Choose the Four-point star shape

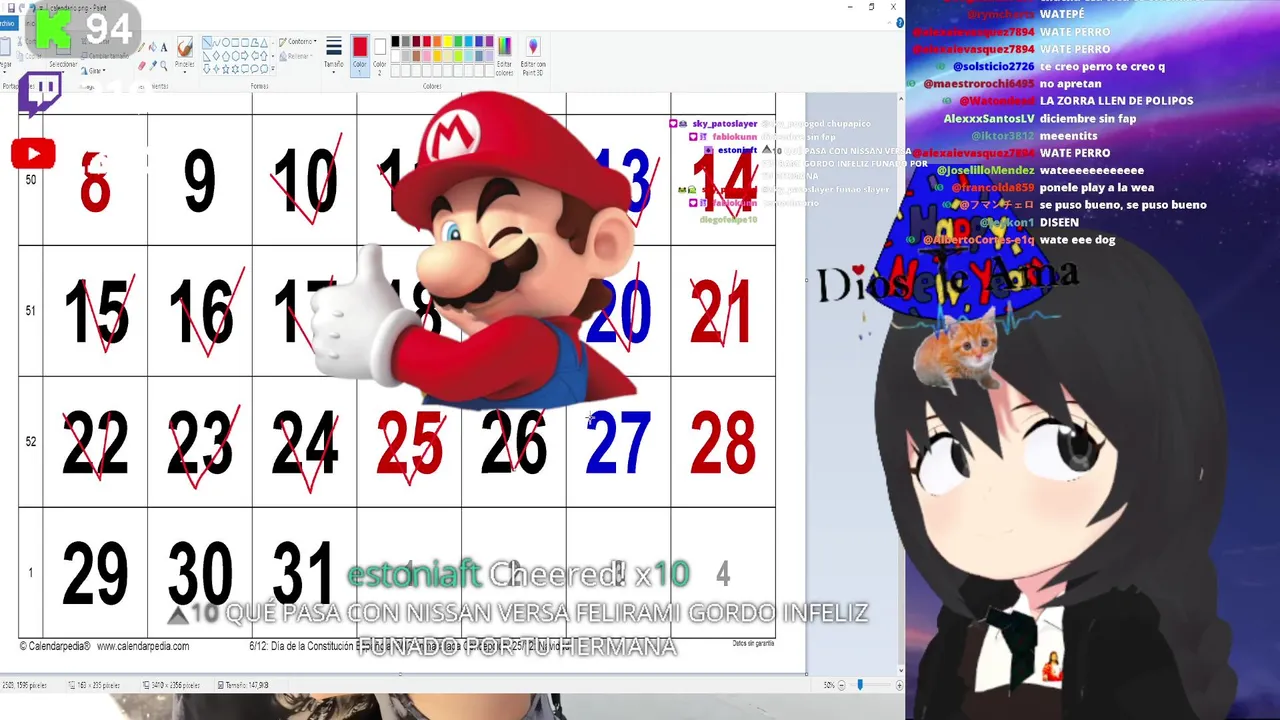pos(216,69)
